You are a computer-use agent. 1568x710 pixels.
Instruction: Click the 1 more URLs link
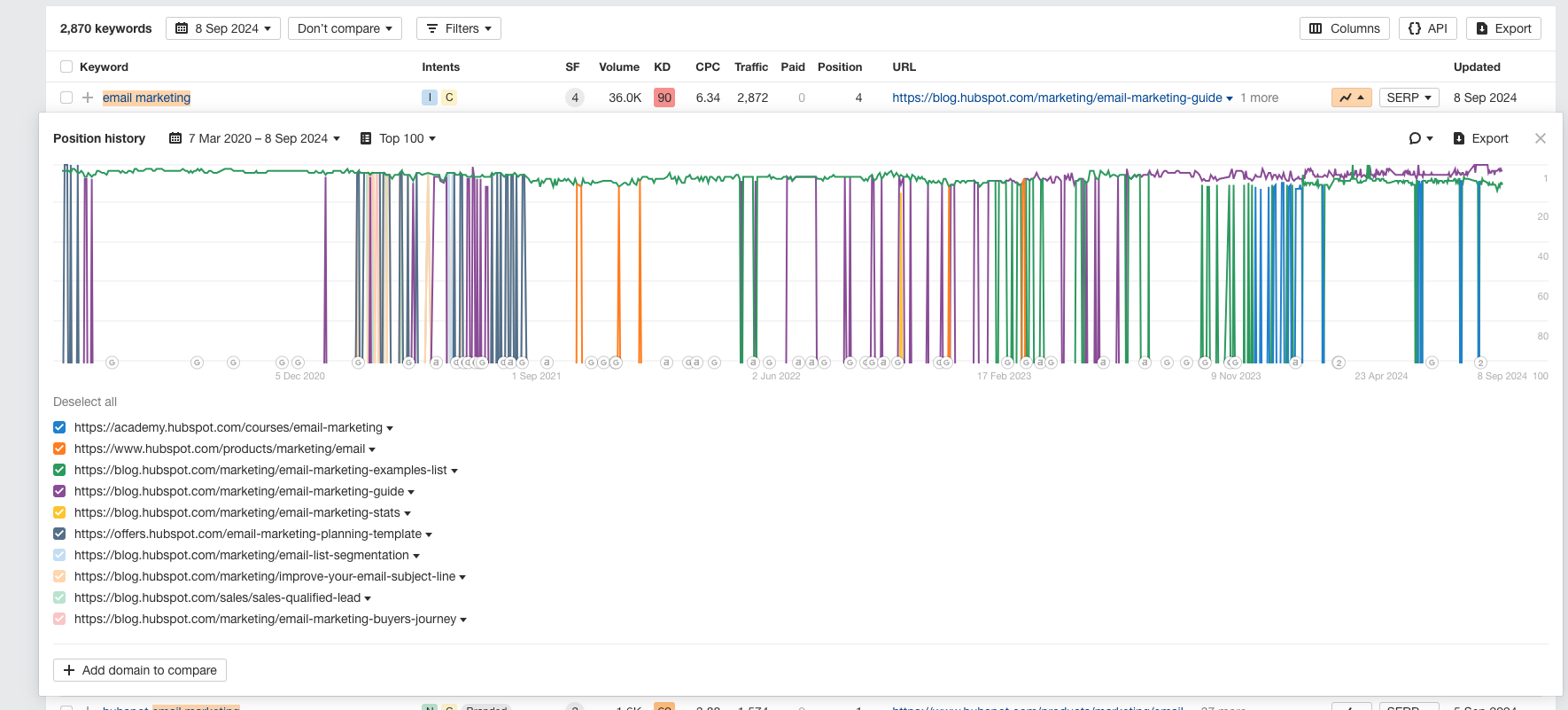1259,98
